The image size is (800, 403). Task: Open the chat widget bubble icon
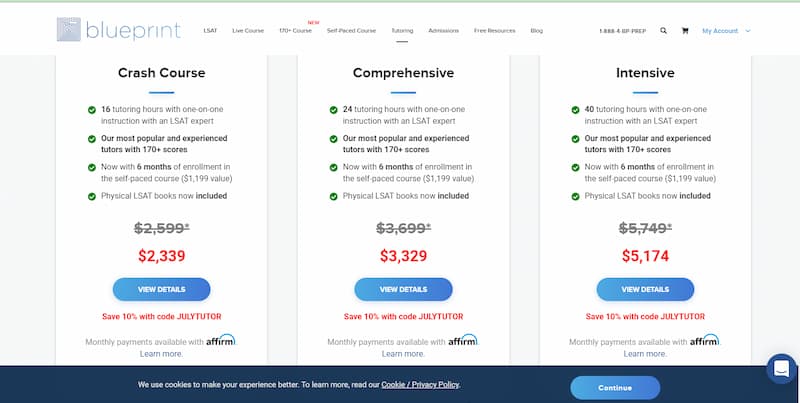pos(781,368)
